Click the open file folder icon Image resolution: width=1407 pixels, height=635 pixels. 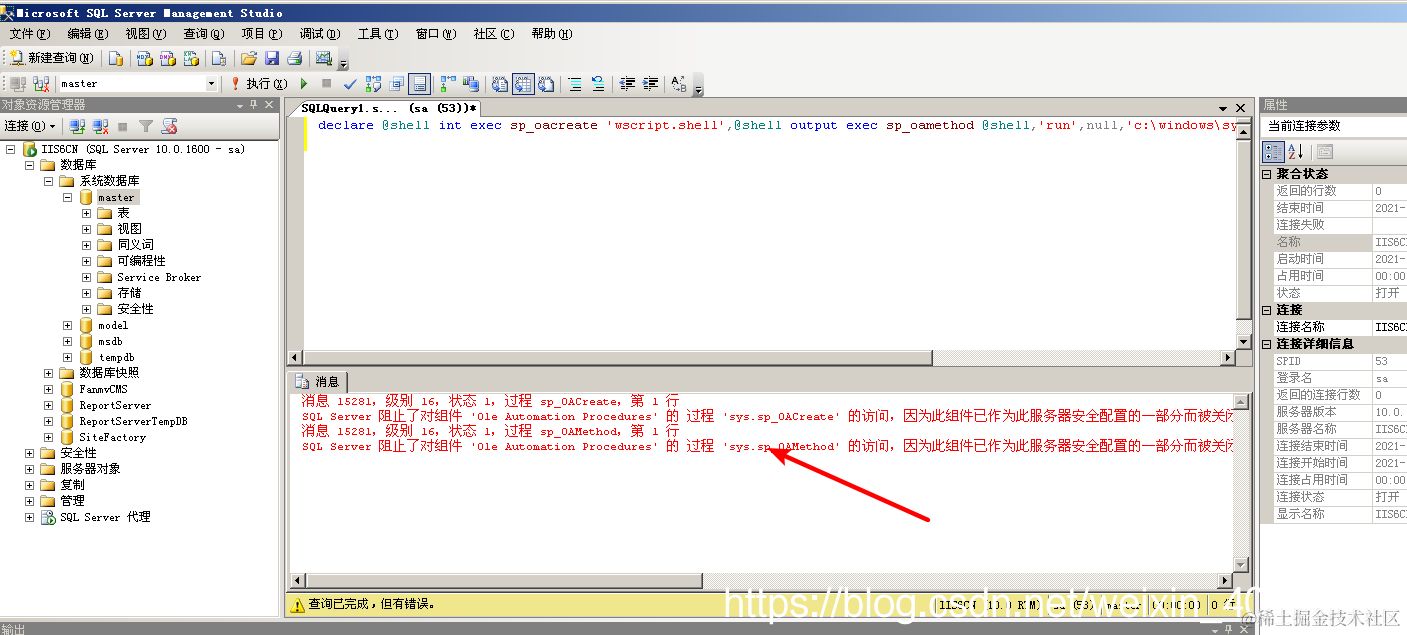249,58
